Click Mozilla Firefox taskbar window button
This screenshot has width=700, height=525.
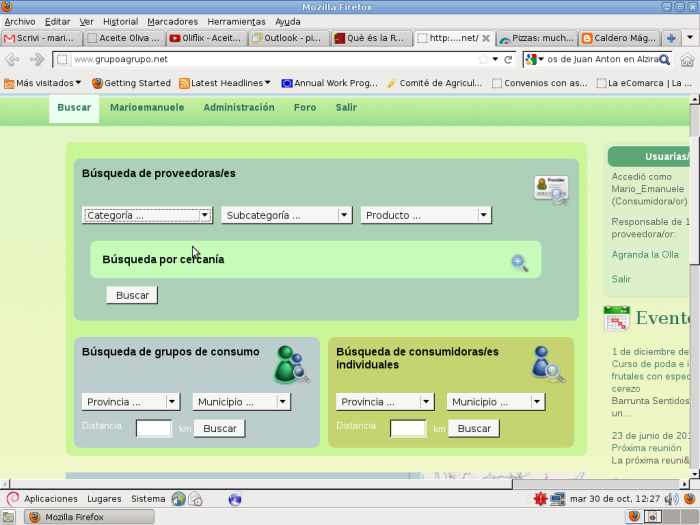(x=89, y=517)
